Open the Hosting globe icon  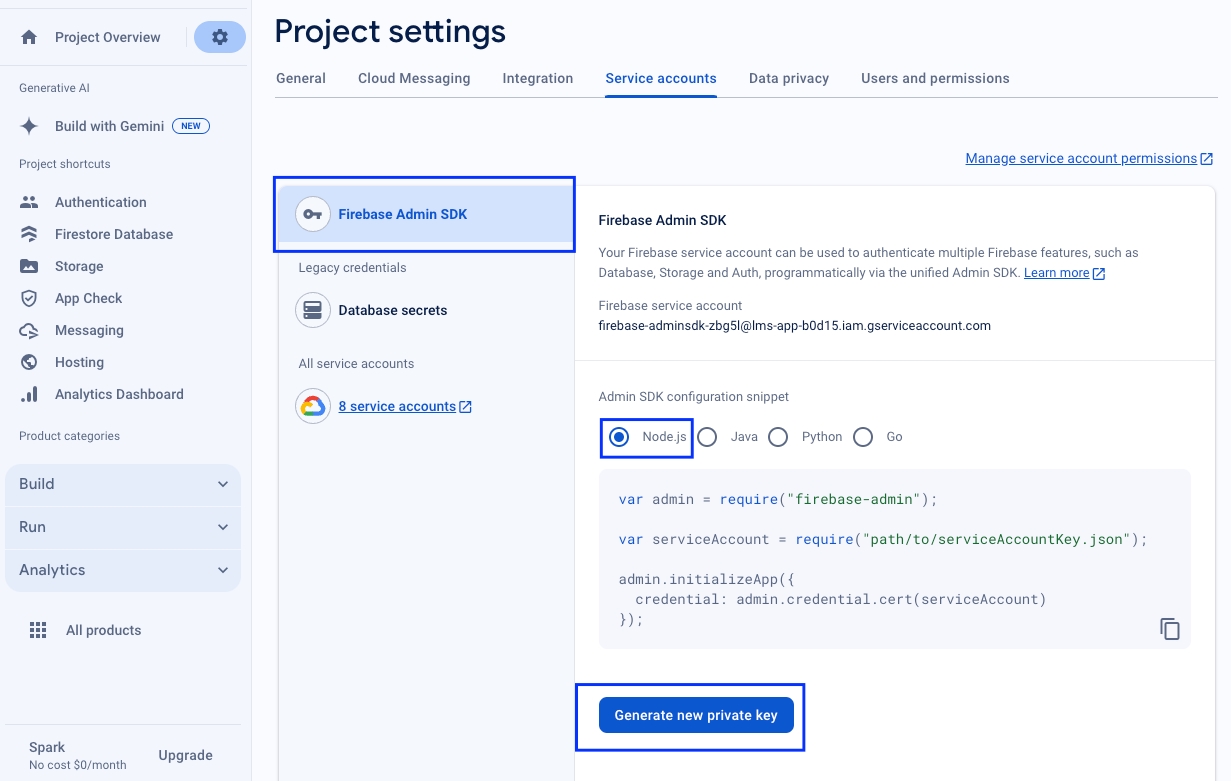29,362
